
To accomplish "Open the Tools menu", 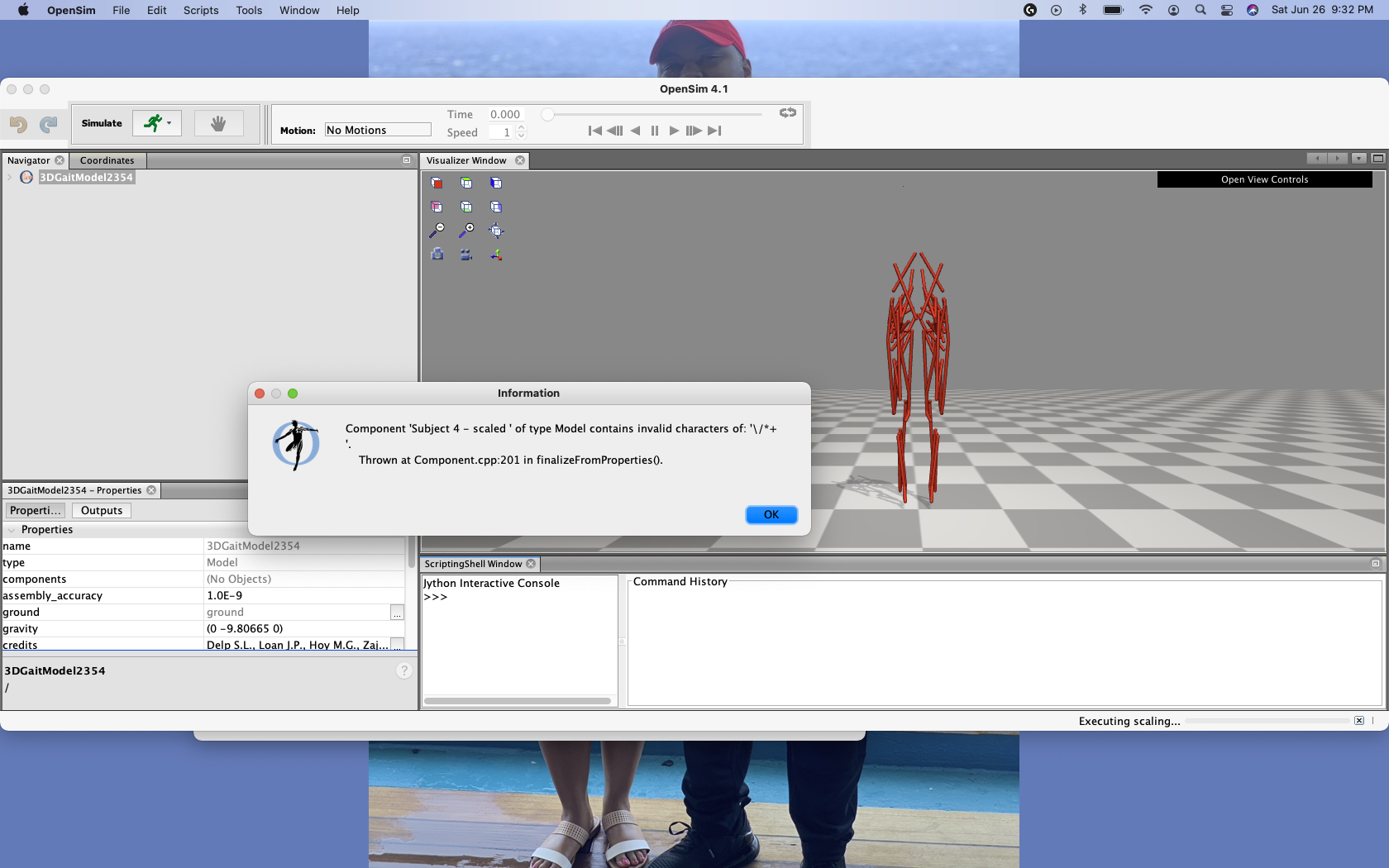I will [249, 10].
